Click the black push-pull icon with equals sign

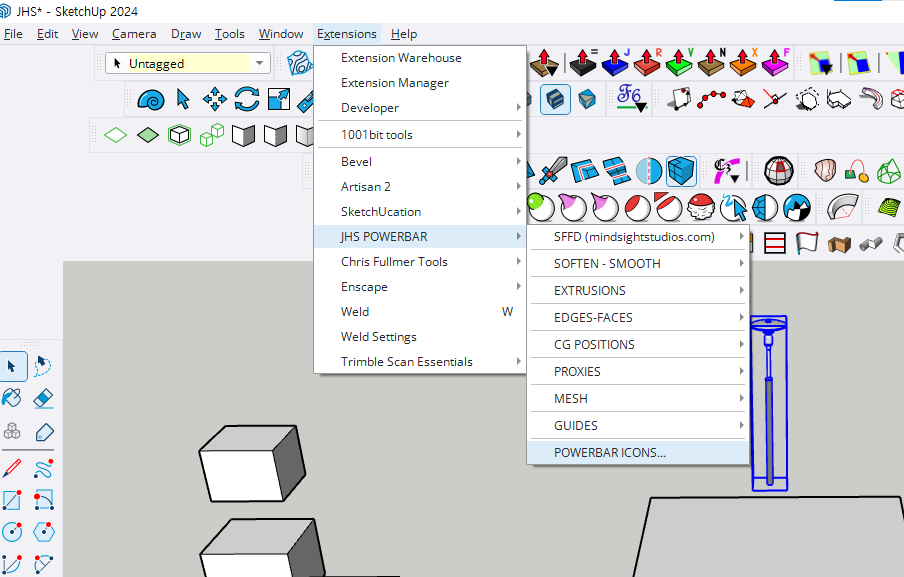[582, 63]
